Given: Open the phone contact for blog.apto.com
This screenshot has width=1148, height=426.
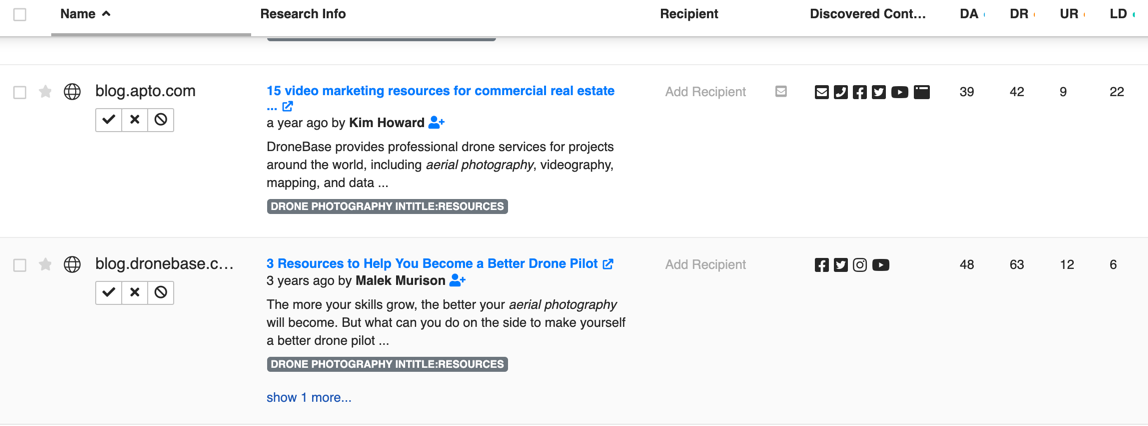Looking at the screenshot, I should [x=840, y=92].
